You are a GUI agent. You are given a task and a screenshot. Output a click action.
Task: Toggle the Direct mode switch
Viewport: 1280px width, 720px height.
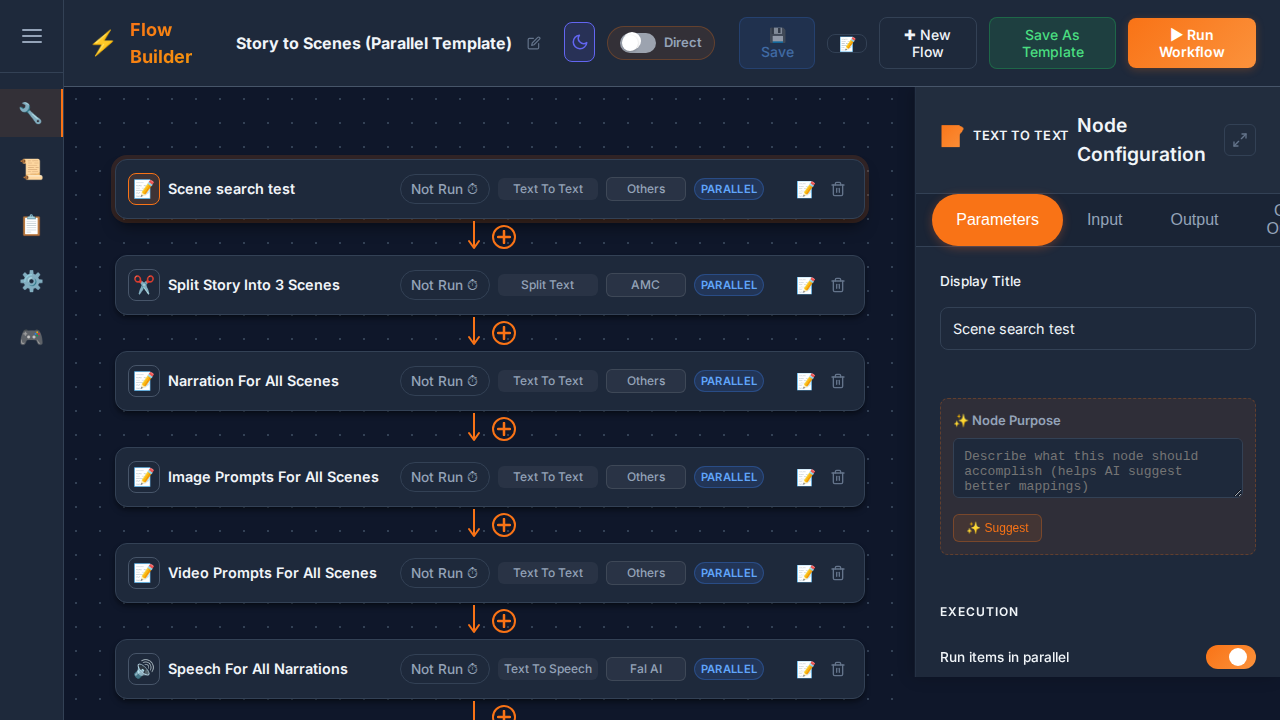[638, 43]
